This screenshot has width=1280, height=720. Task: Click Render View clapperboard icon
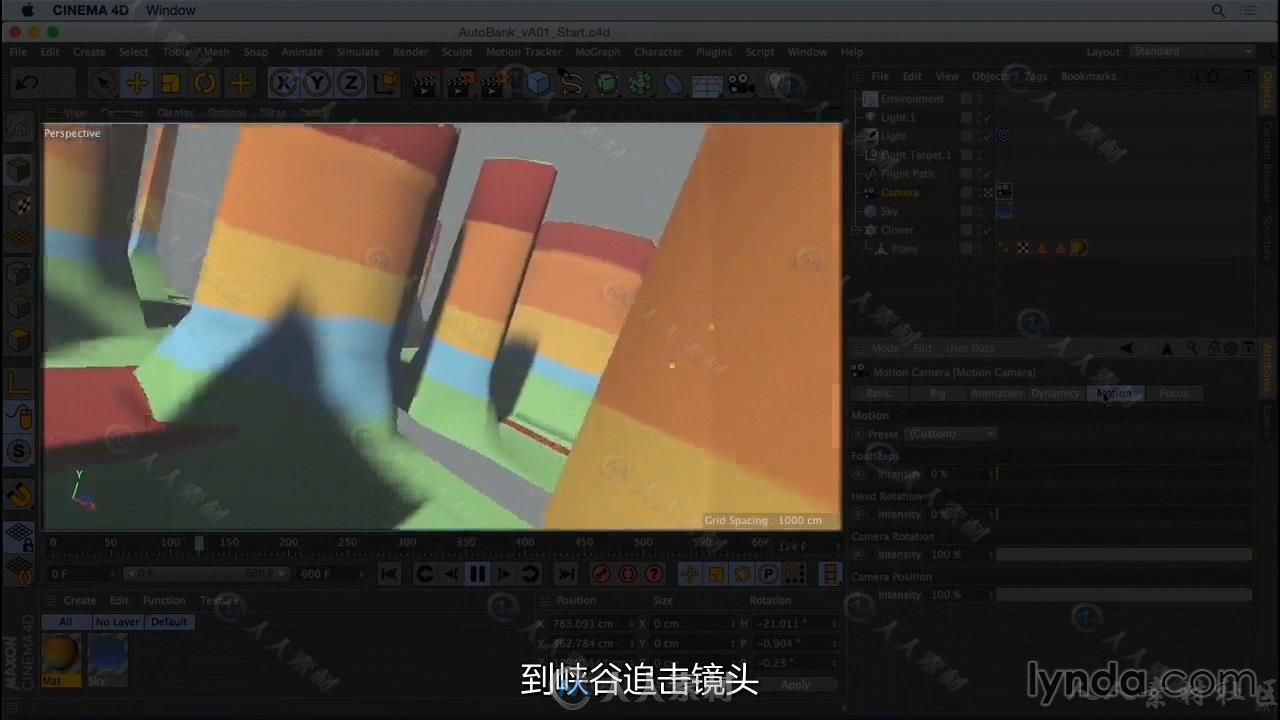425,84
